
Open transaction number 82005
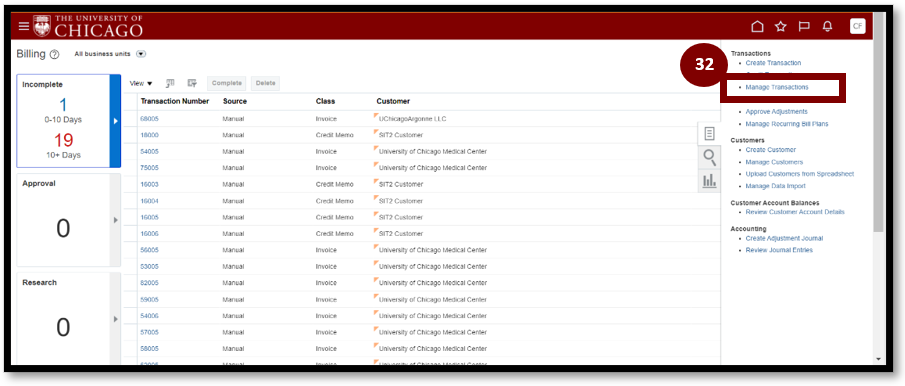click(x=149, y=283)
